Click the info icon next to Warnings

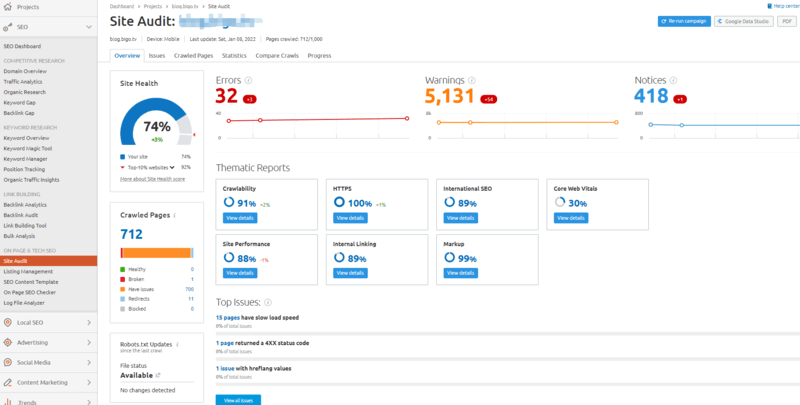point(472,81)
